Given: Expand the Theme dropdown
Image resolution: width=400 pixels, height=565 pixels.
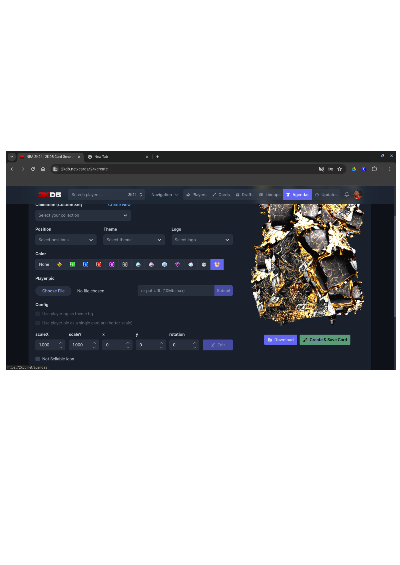Looking at the screenshot, I should 134,240.
